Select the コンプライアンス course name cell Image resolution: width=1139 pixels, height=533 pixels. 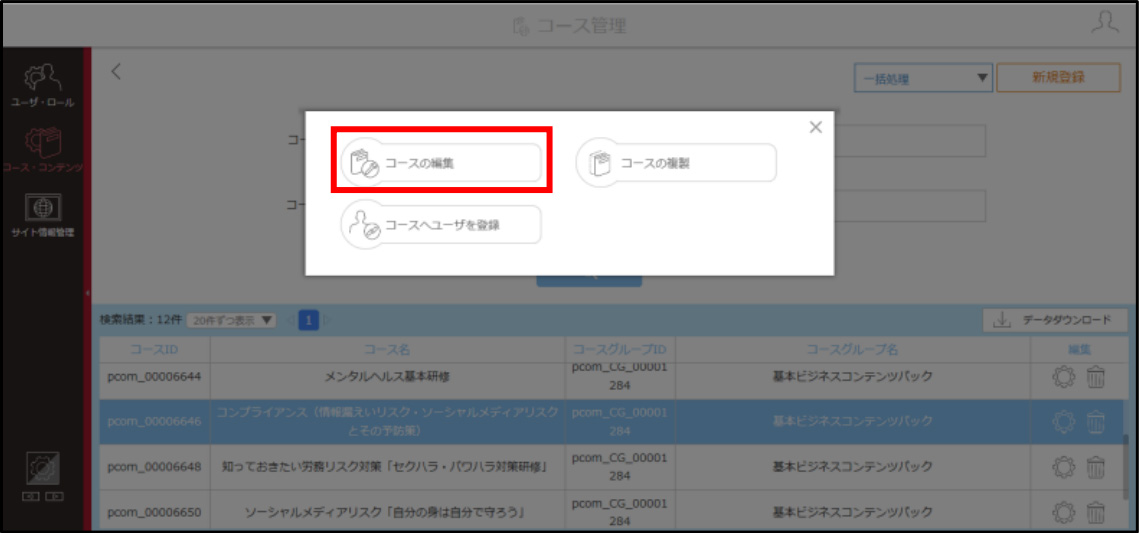pyautogui.click(x=389, y=421)
